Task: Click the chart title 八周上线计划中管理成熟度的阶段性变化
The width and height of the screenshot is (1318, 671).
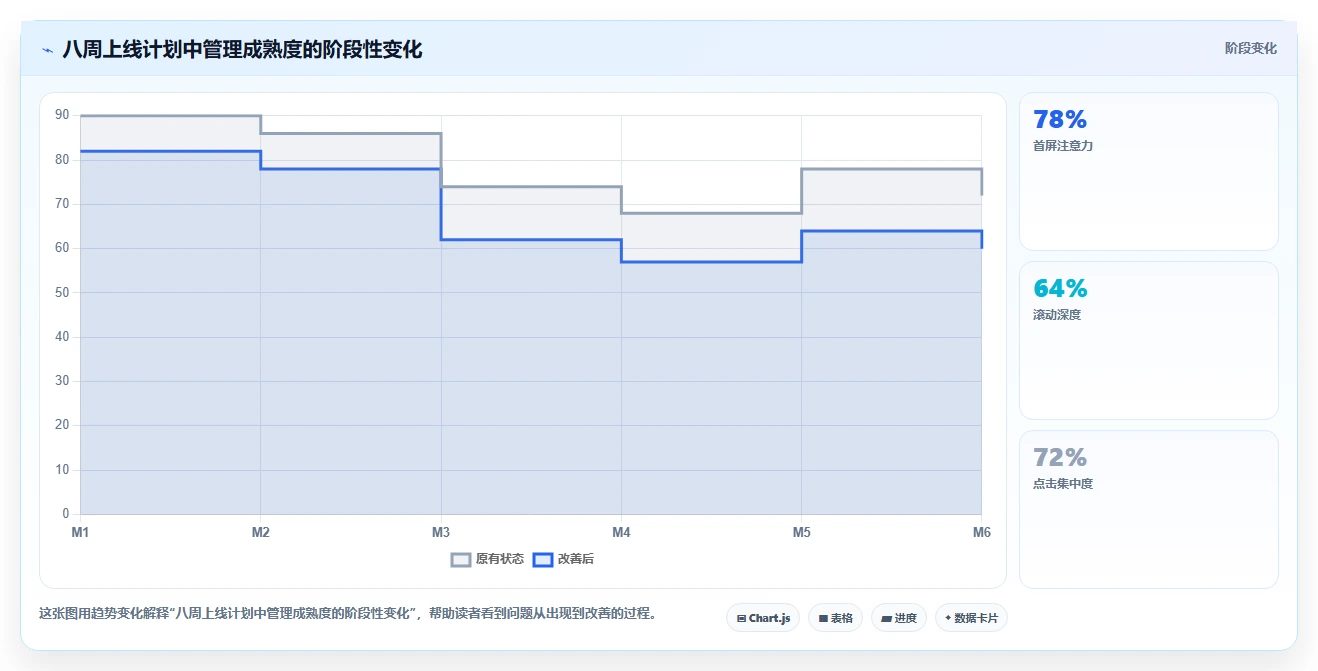Action: (x=242, y=49)
